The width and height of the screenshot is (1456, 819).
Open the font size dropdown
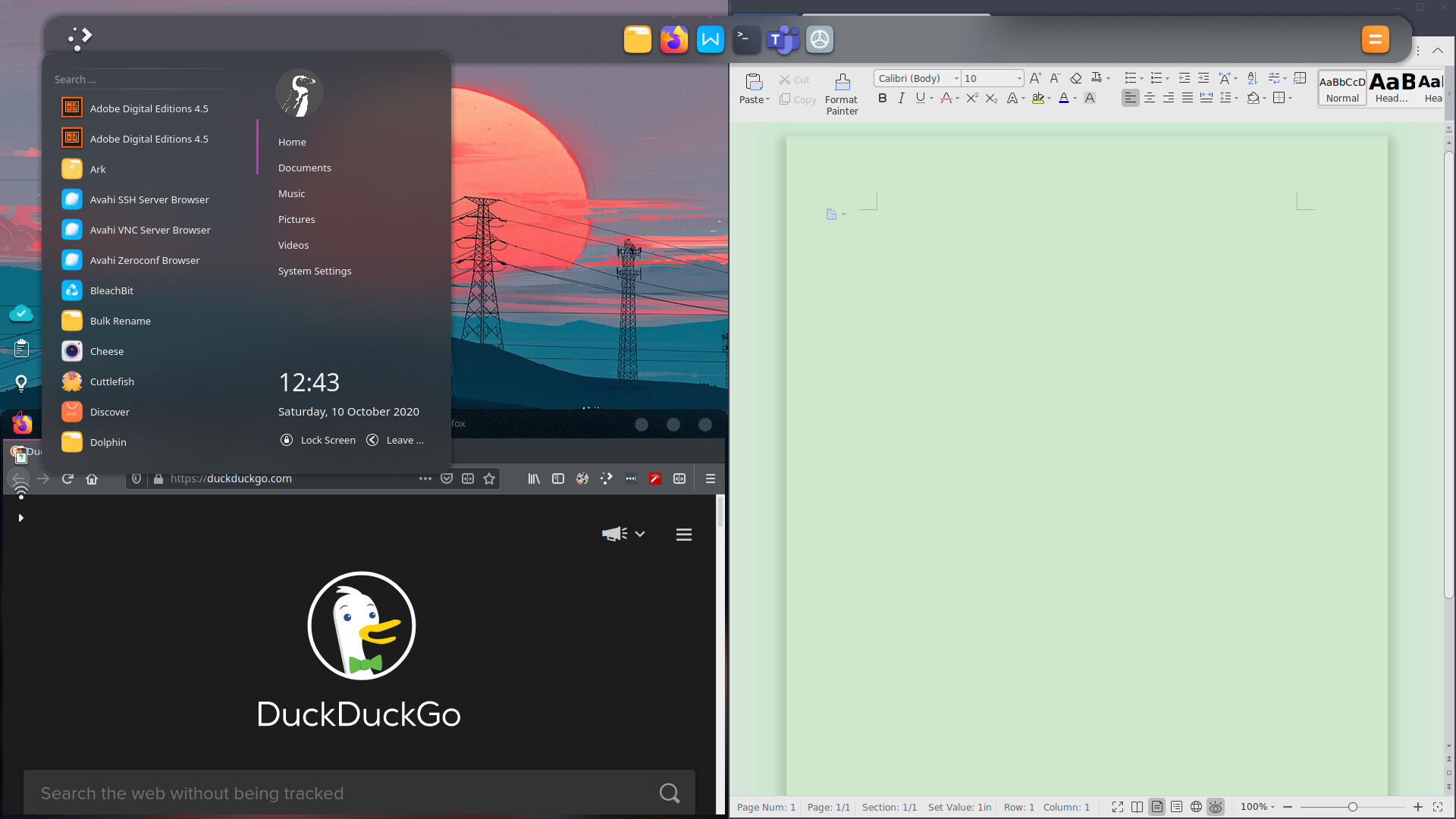pos(1019,78)
